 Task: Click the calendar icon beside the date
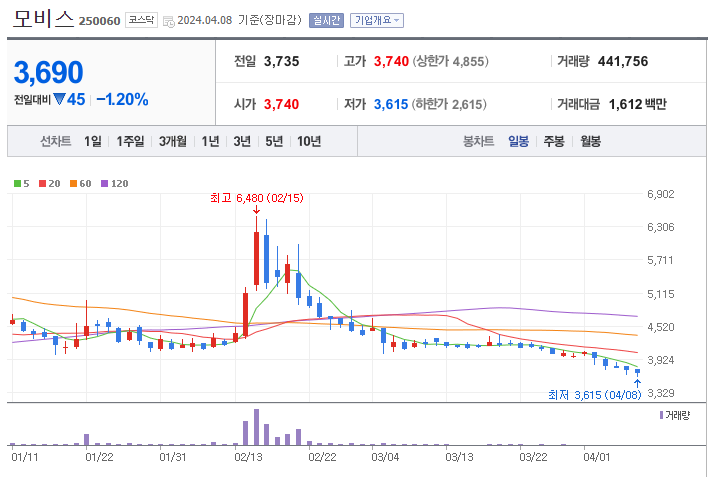point(168,21)
